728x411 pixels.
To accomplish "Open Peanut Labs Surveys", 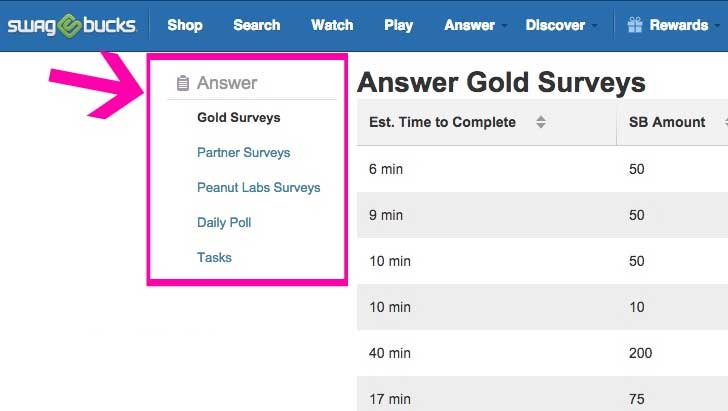I will click(259, 187).
